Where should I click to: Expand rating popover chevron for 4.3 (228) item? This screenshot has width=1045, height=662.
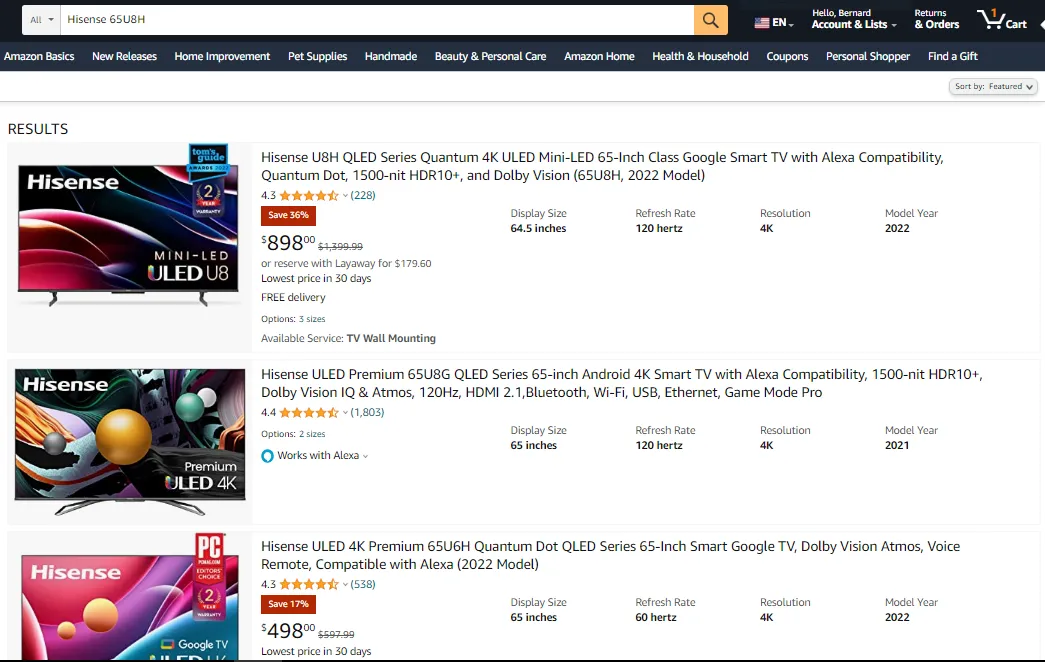coord(345,195)
